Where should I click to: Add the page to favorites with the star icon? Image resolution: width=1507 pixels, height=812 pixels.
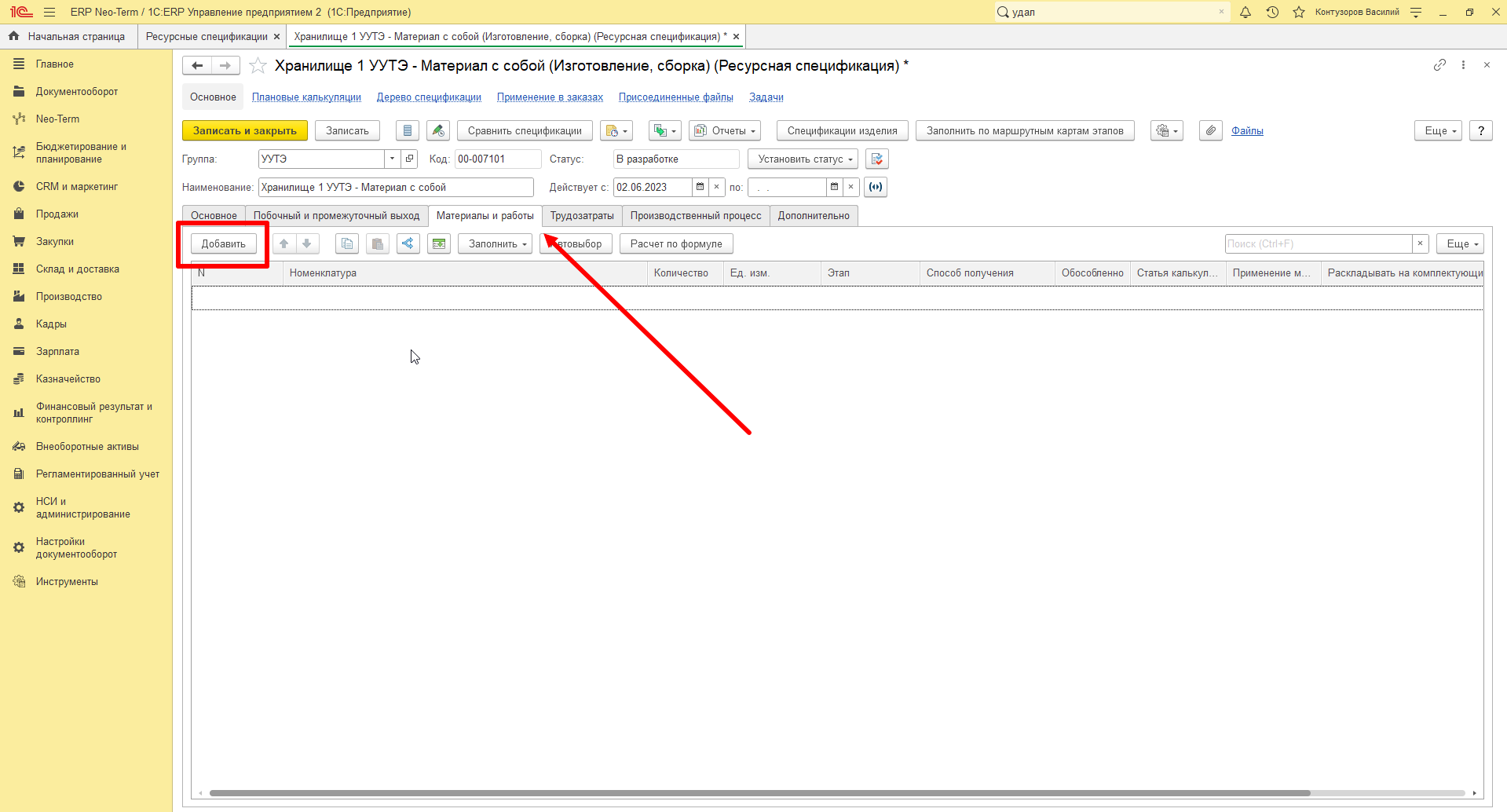point(258,66)
